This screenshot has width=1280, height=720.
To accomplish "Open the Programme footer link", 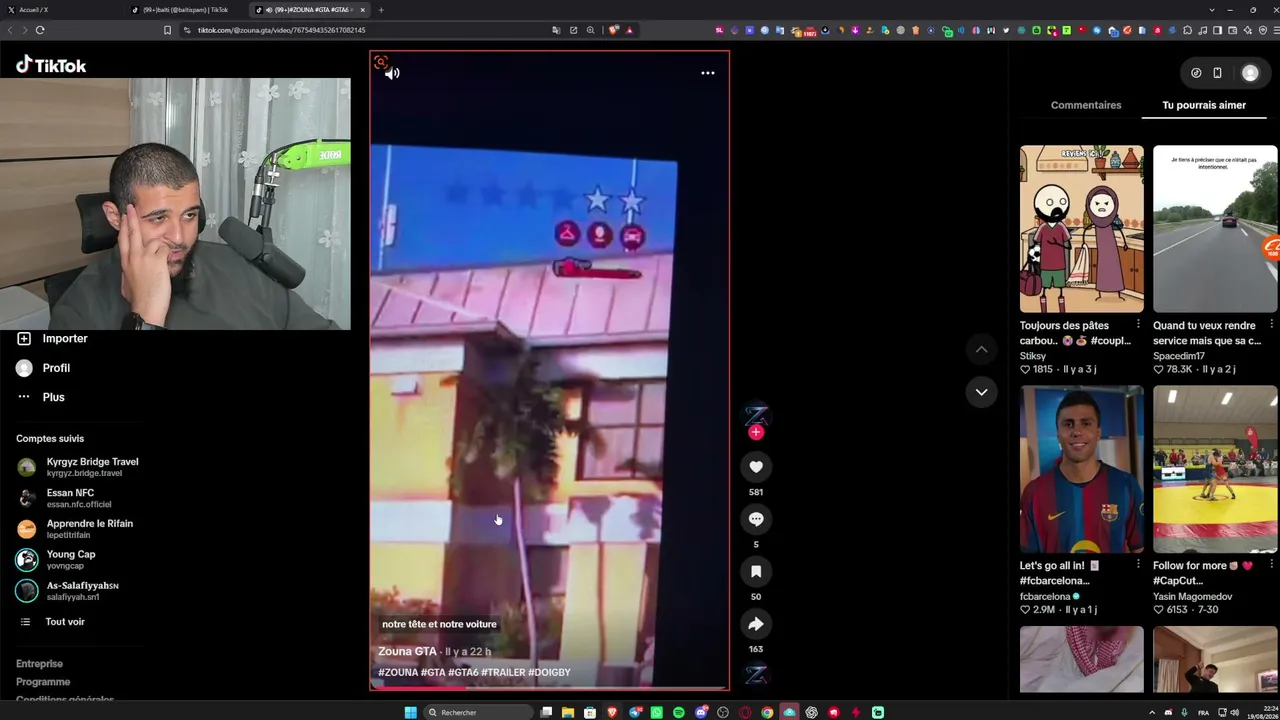I will [43, 682].
